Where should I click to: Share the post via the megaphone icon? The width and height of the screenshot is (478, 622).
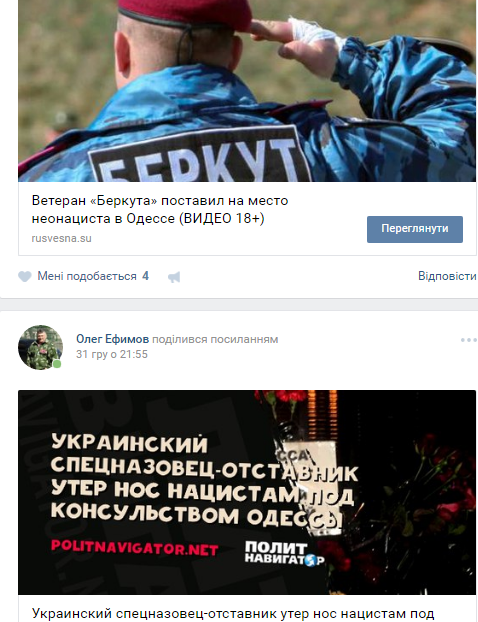174,277
